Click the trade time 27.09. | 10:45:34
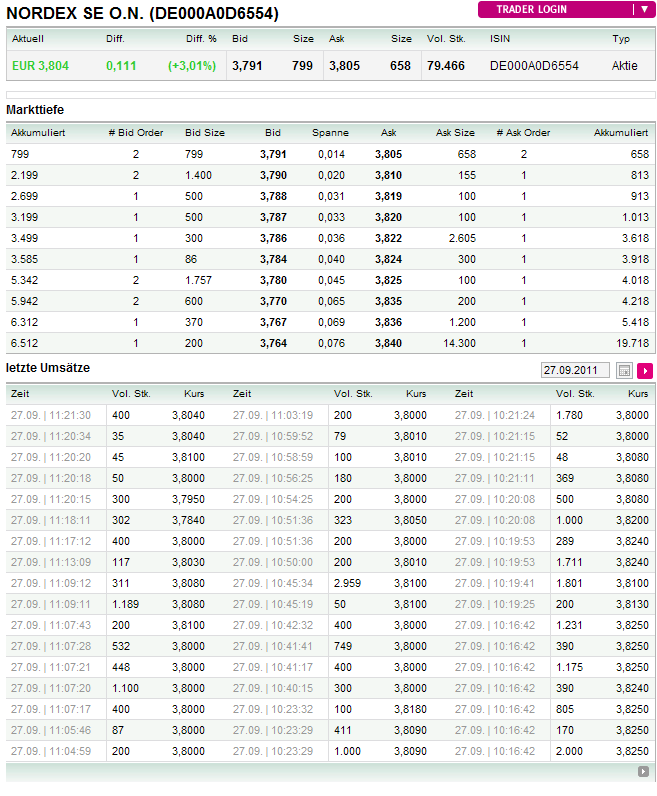 point(273,583)
